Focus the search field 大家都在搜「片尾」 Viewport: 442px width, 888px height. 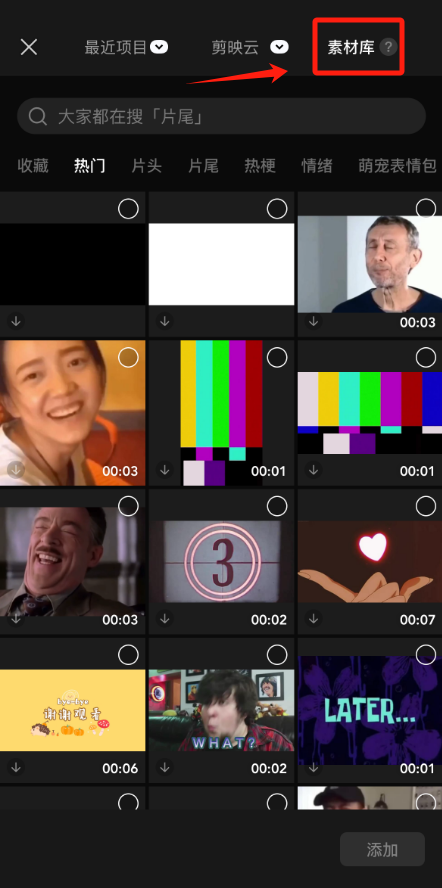click(221, 117)
